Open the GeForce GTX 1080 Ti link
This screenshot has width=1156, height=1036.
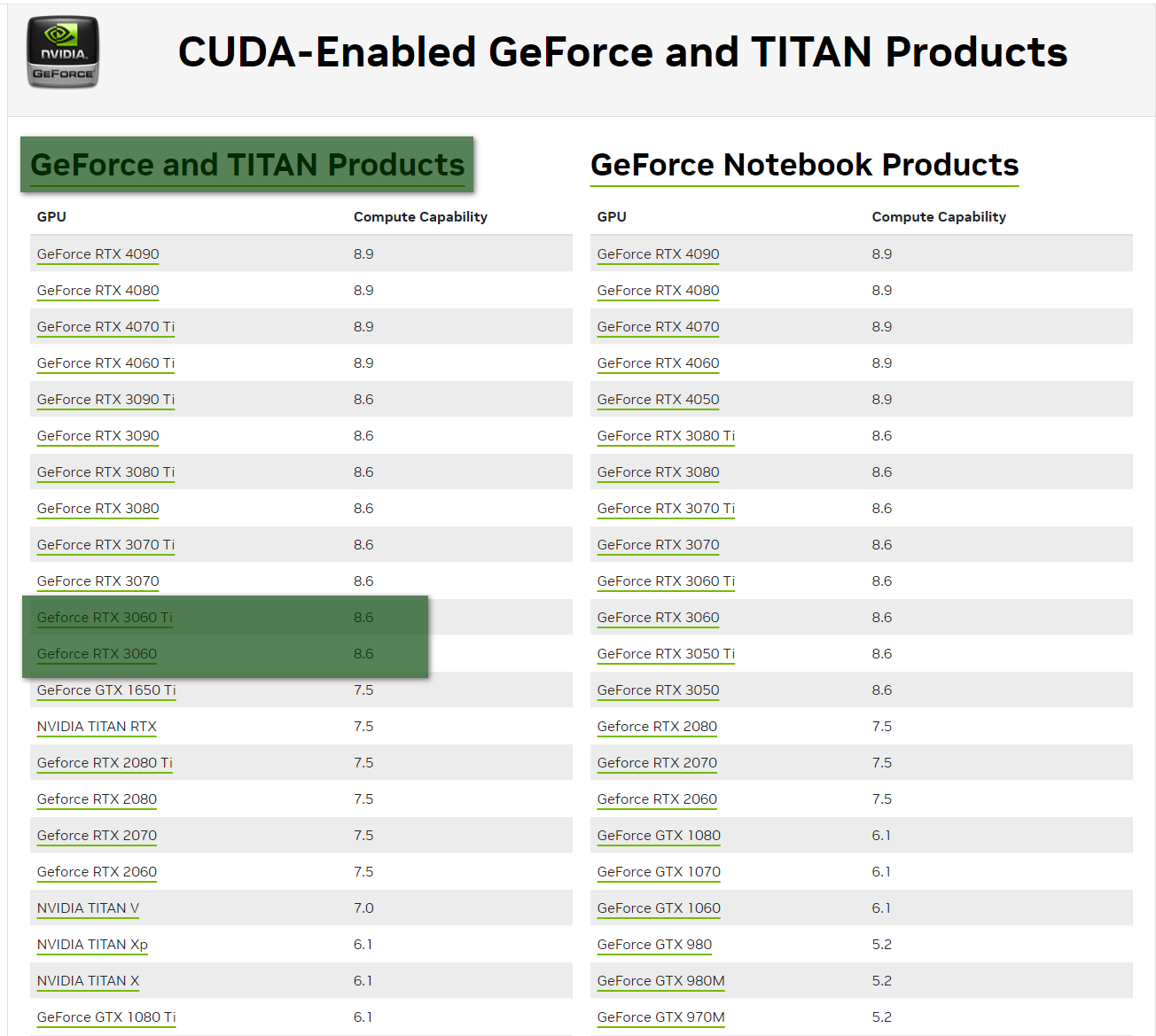106,1017
